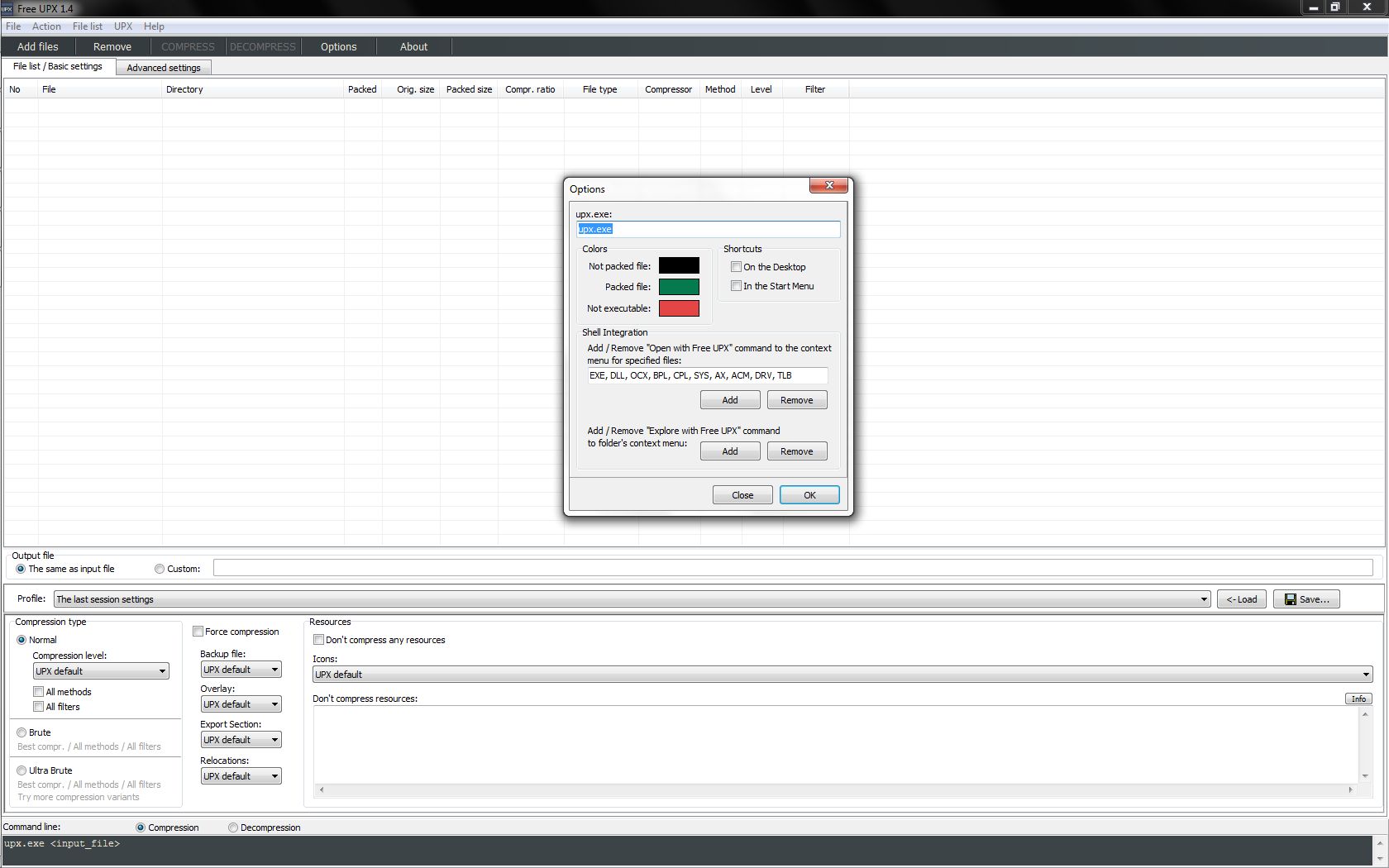Screen dimensions: 1389x868
Task: Sort file list by Directory column
Action: [253, 89]
